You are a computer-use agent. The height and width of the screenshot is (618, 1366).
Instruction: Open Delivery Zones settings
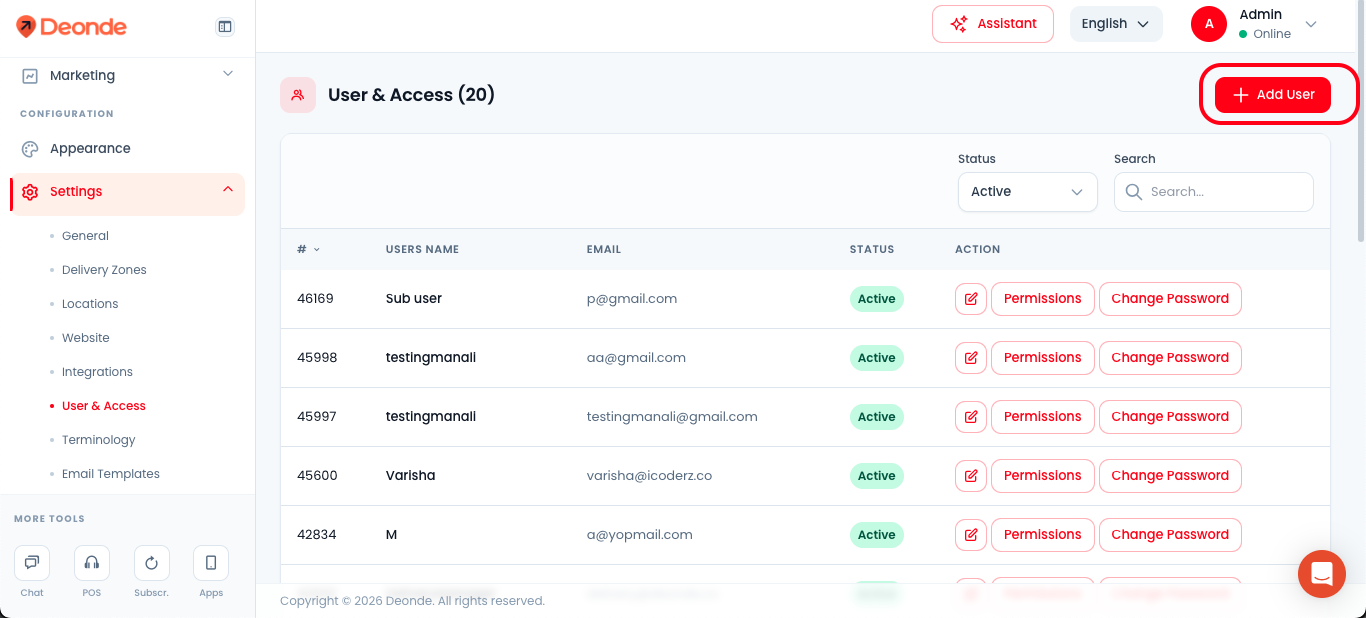coord(104,270)
